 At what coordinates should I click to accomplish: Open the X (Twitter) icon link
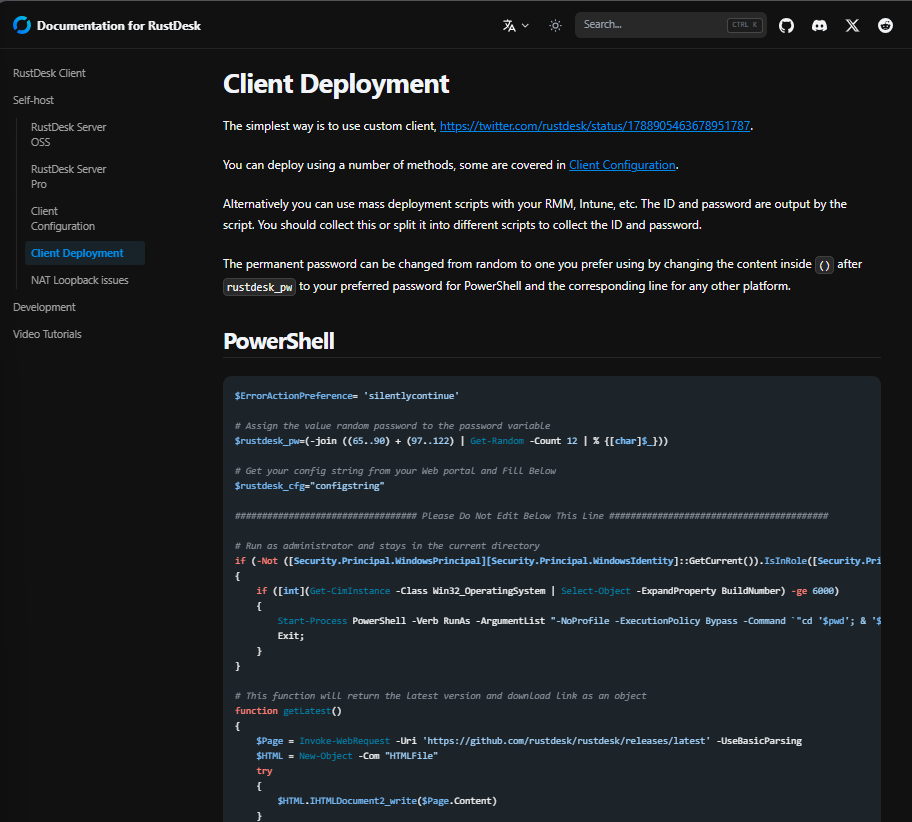coord(852,26)
